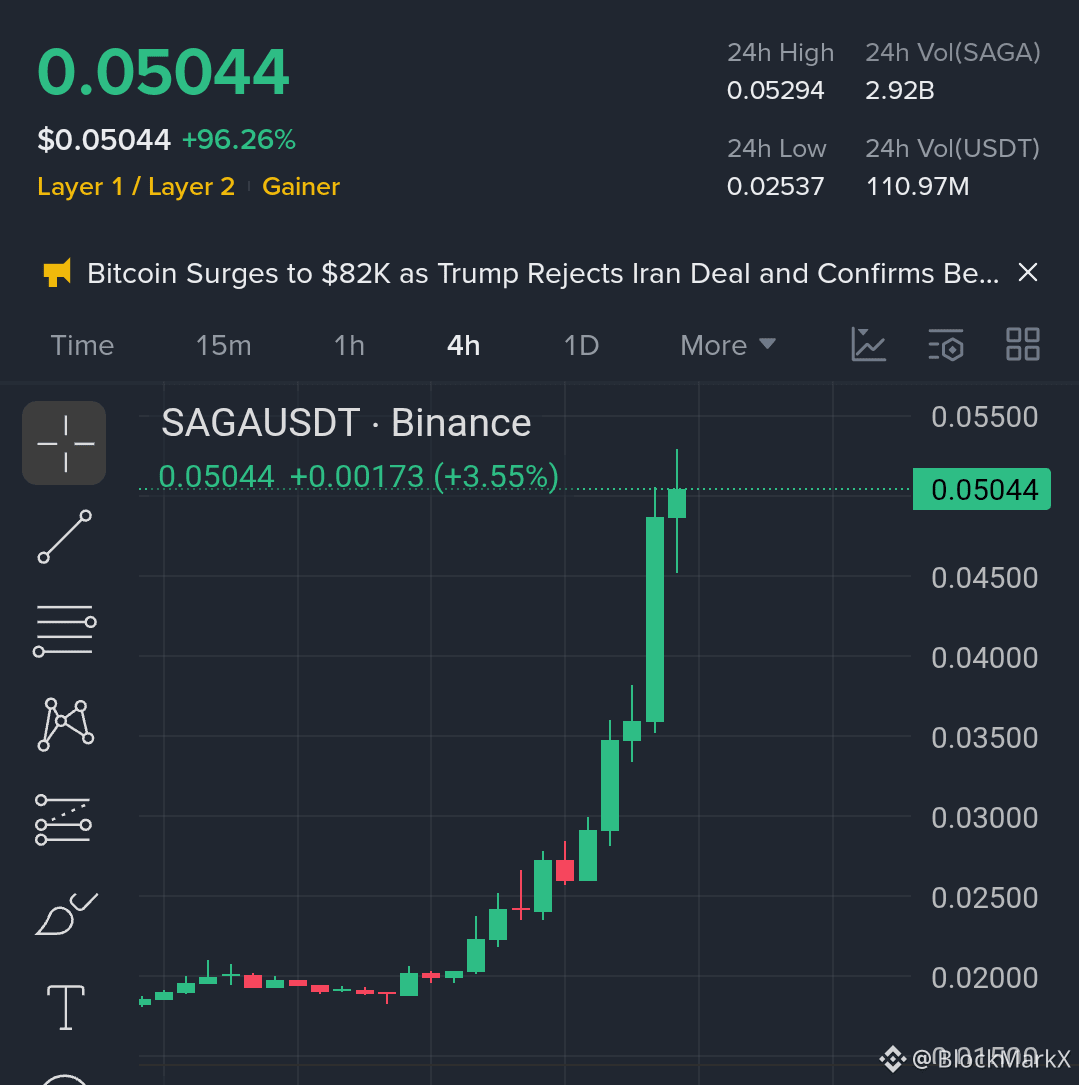Screen dimensions: 1079x1085
Task: Click the green 0.05044 price axis label
Action: coord(981,489)
